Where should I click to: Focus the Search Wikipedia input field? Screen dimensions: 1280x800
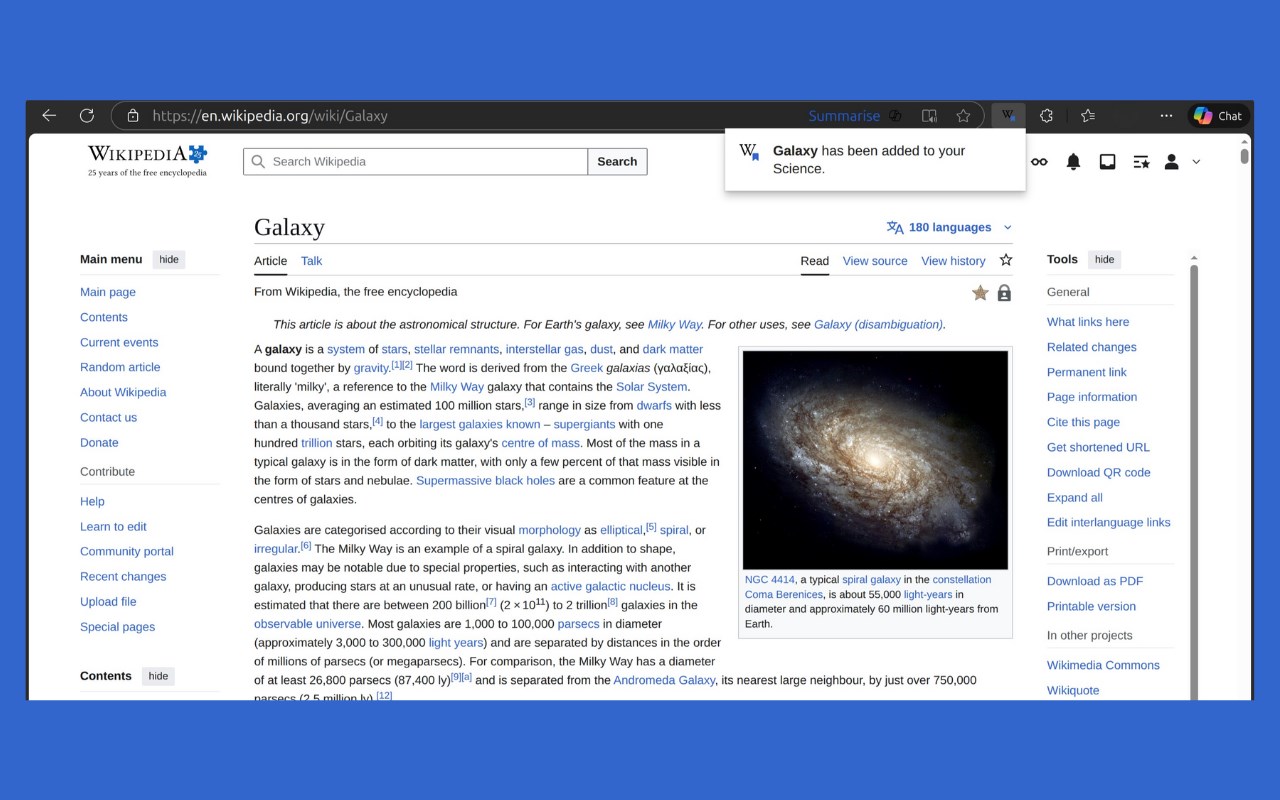[416, 161]
